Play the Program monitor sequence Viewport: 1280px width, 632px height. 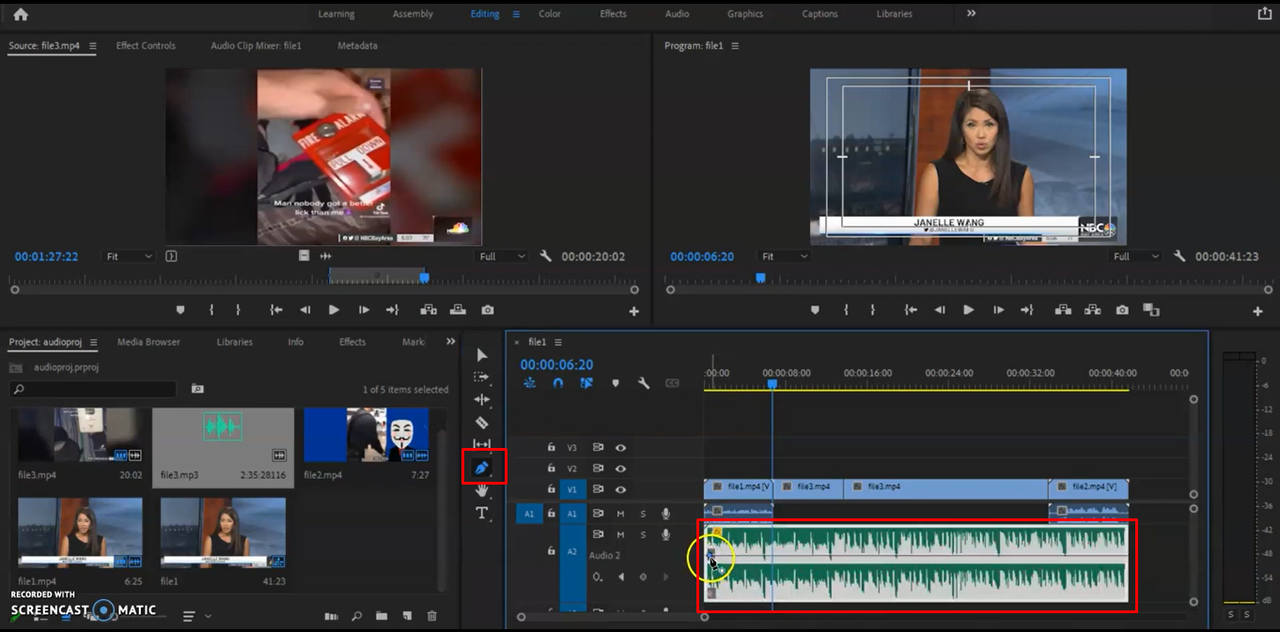tap(968, 310)
